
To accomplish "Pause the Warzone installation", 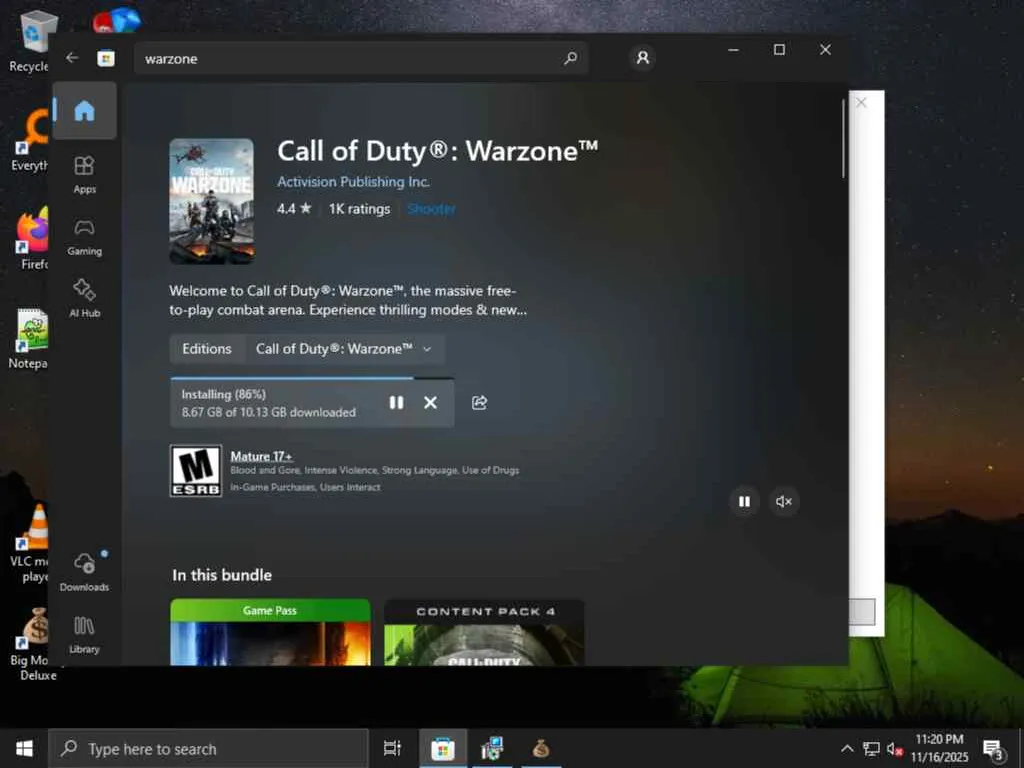I will [396, 403].
